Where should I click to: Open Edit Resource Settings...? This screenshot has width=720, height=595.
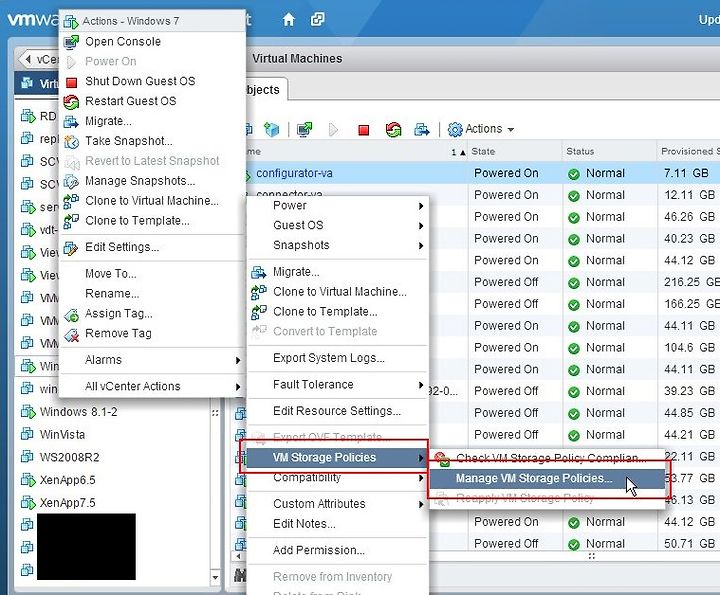coord(337,411)
